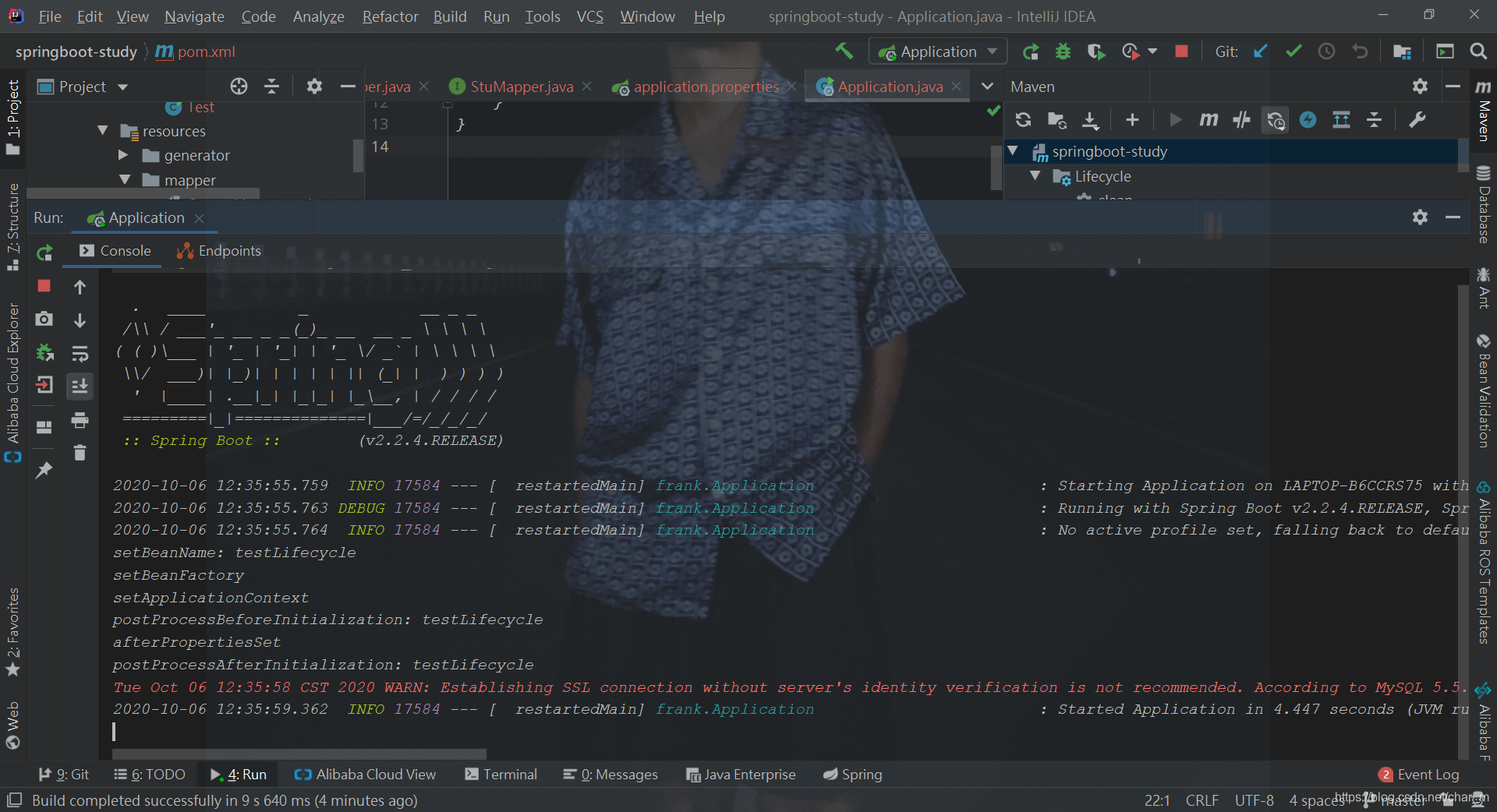Collapse the mapper folder
The width and height of the screenshot is (1497, 812).
coord(125,180)
